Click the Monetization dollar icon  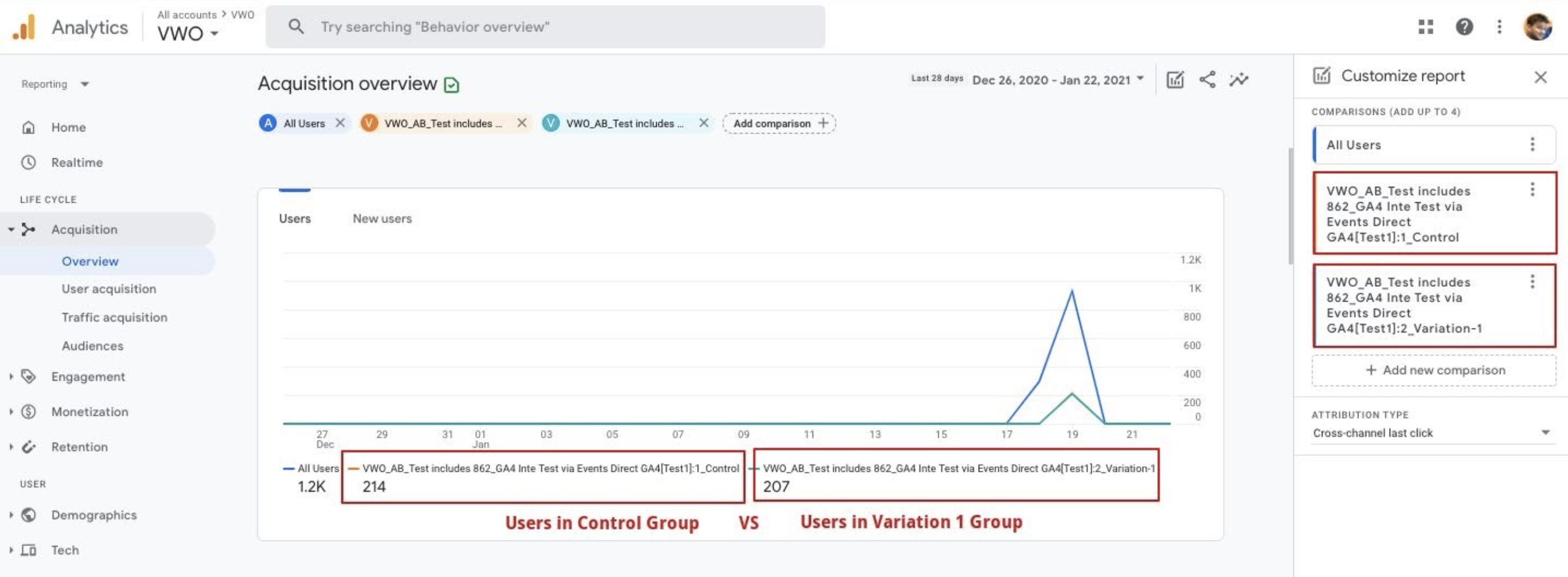28,412
